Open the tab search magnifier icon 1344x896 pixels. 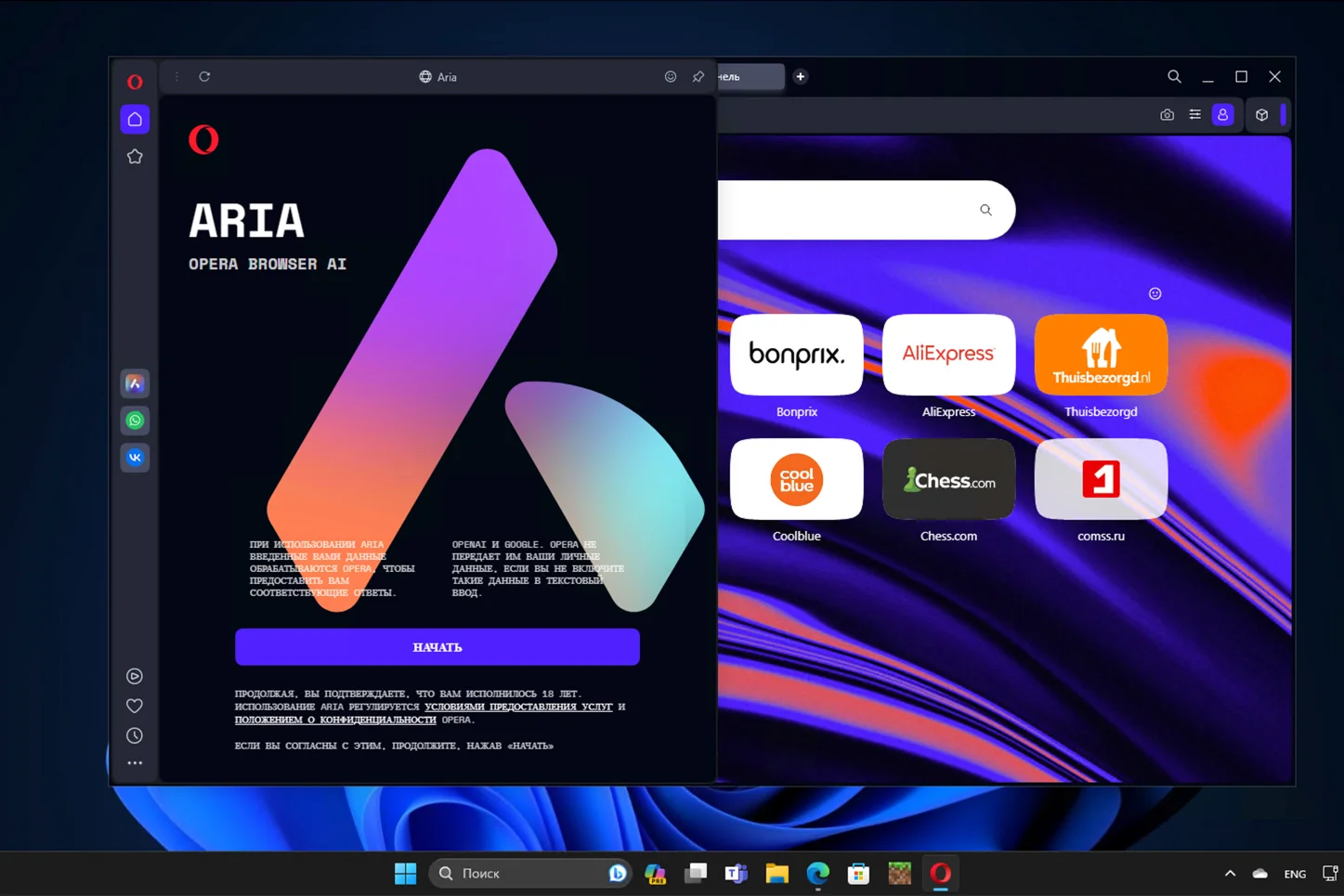coord(1174,77)
